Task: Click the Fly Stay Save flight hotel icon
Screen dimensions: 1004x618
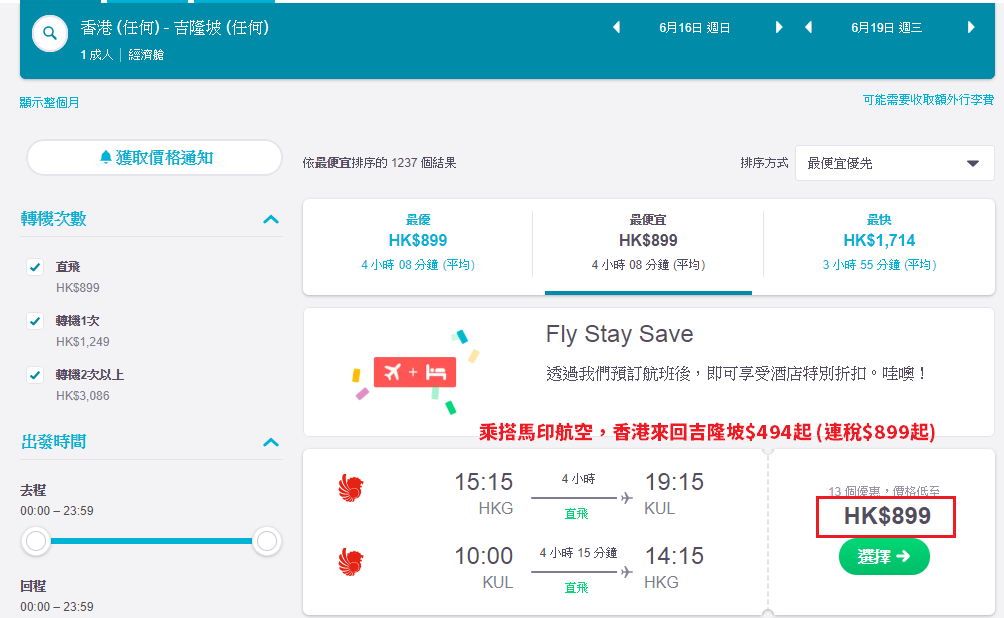Action: (x=415, y=372)
